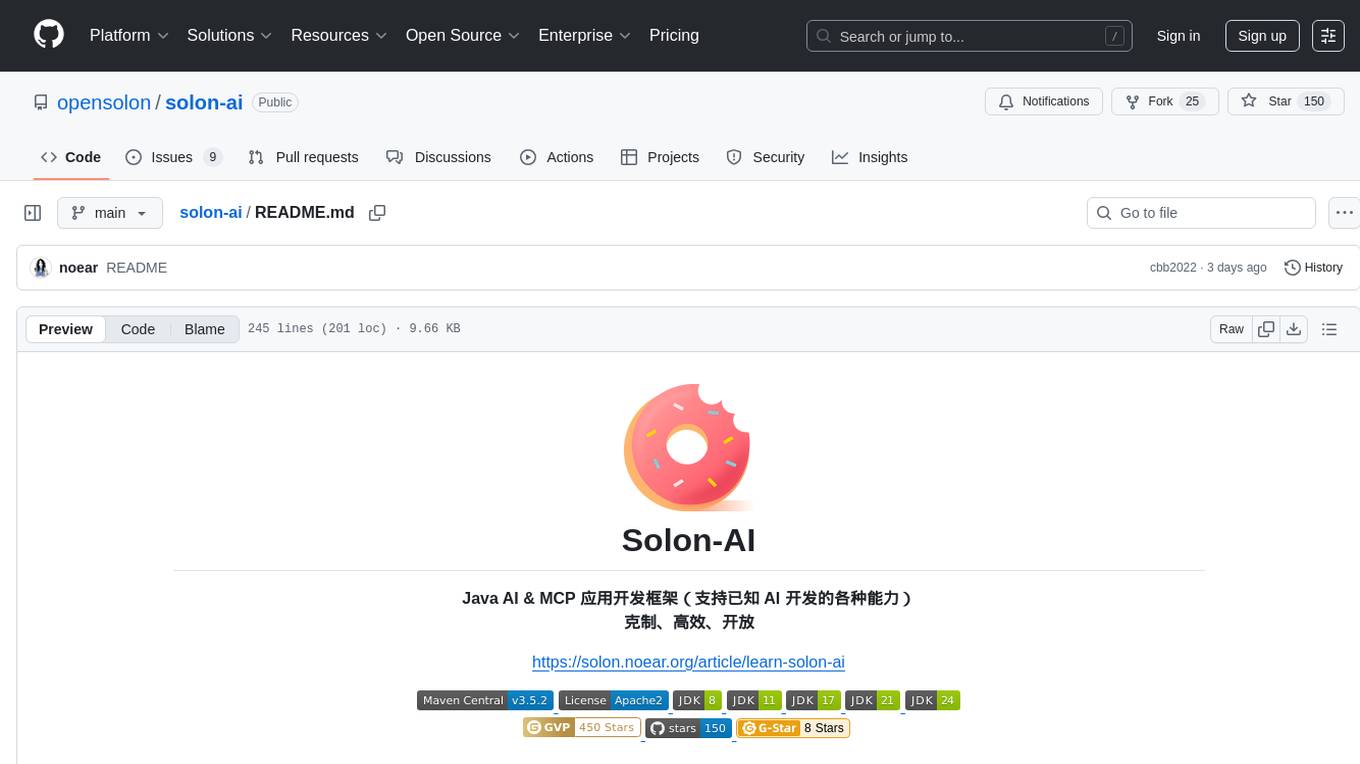
Task: Select the Blame view
Action: click(x=204, y=329)
